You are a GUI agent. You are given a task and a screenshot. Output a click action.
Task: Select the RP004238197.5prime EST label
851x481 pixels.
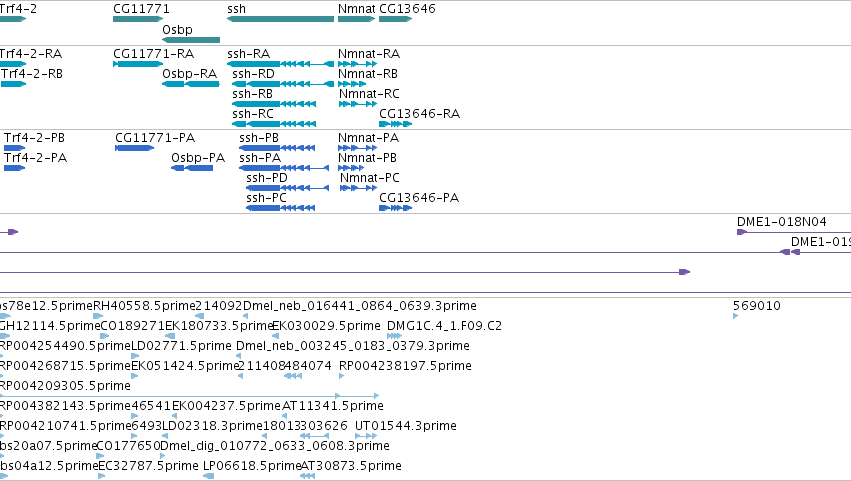tap(405, 366)
